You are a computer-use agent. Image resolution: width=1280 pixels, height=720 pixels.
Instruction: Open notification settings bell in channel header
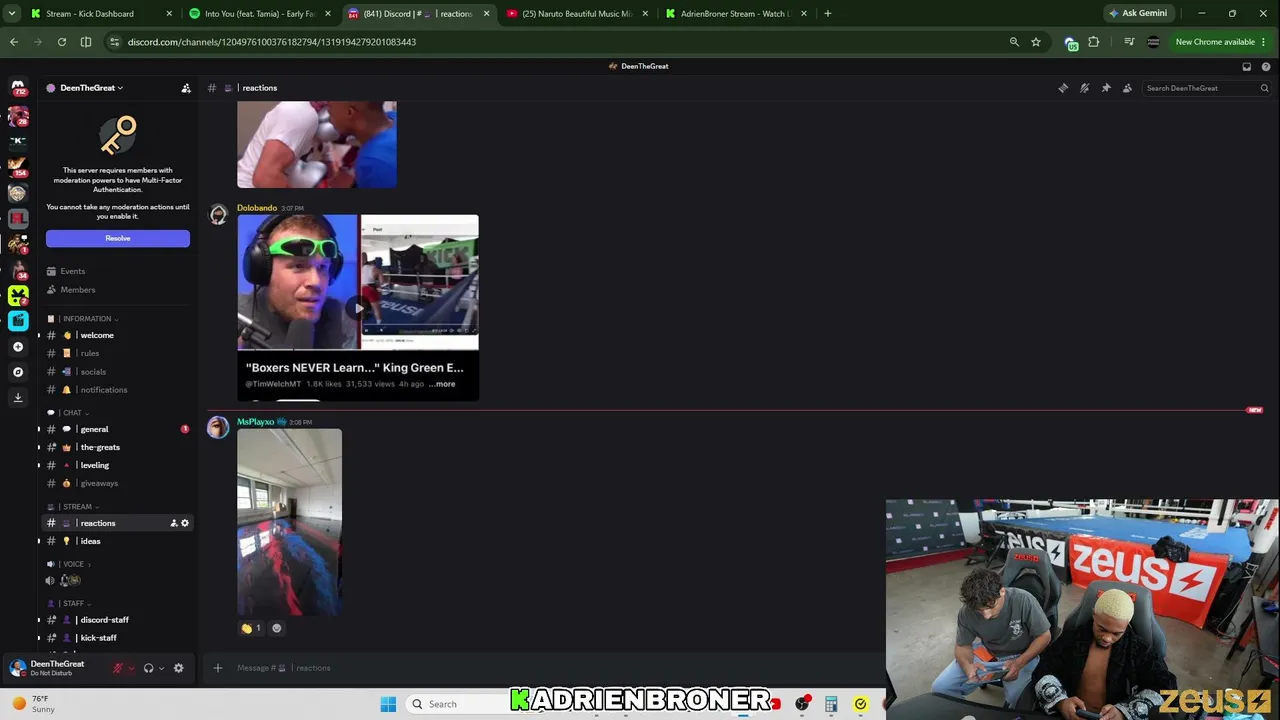click(1084, 88)
